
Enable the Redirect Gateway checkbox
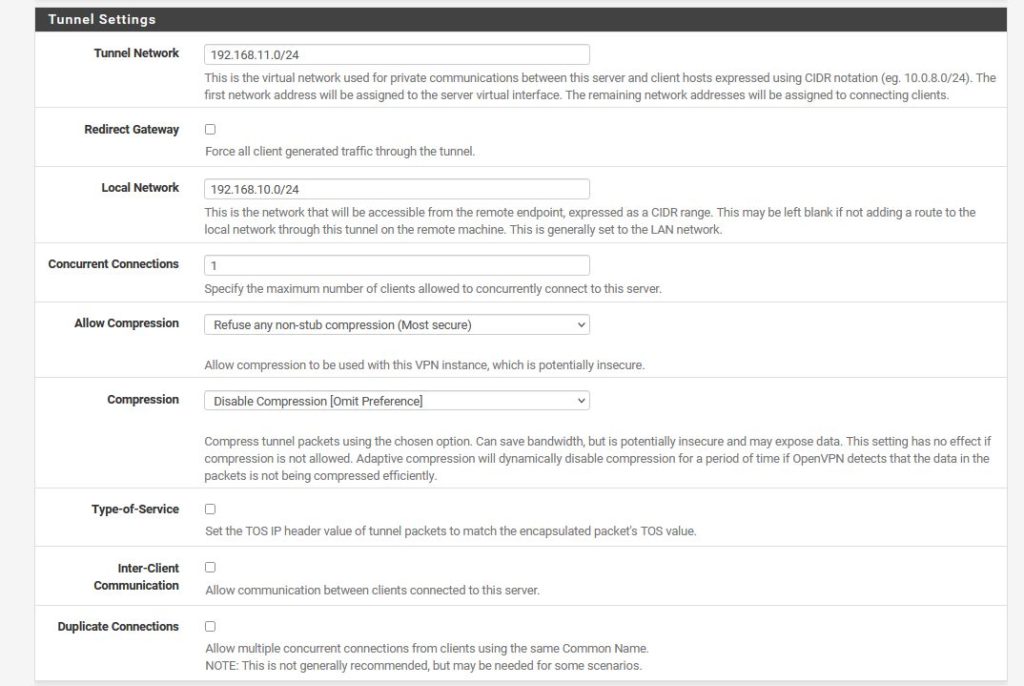210,129
